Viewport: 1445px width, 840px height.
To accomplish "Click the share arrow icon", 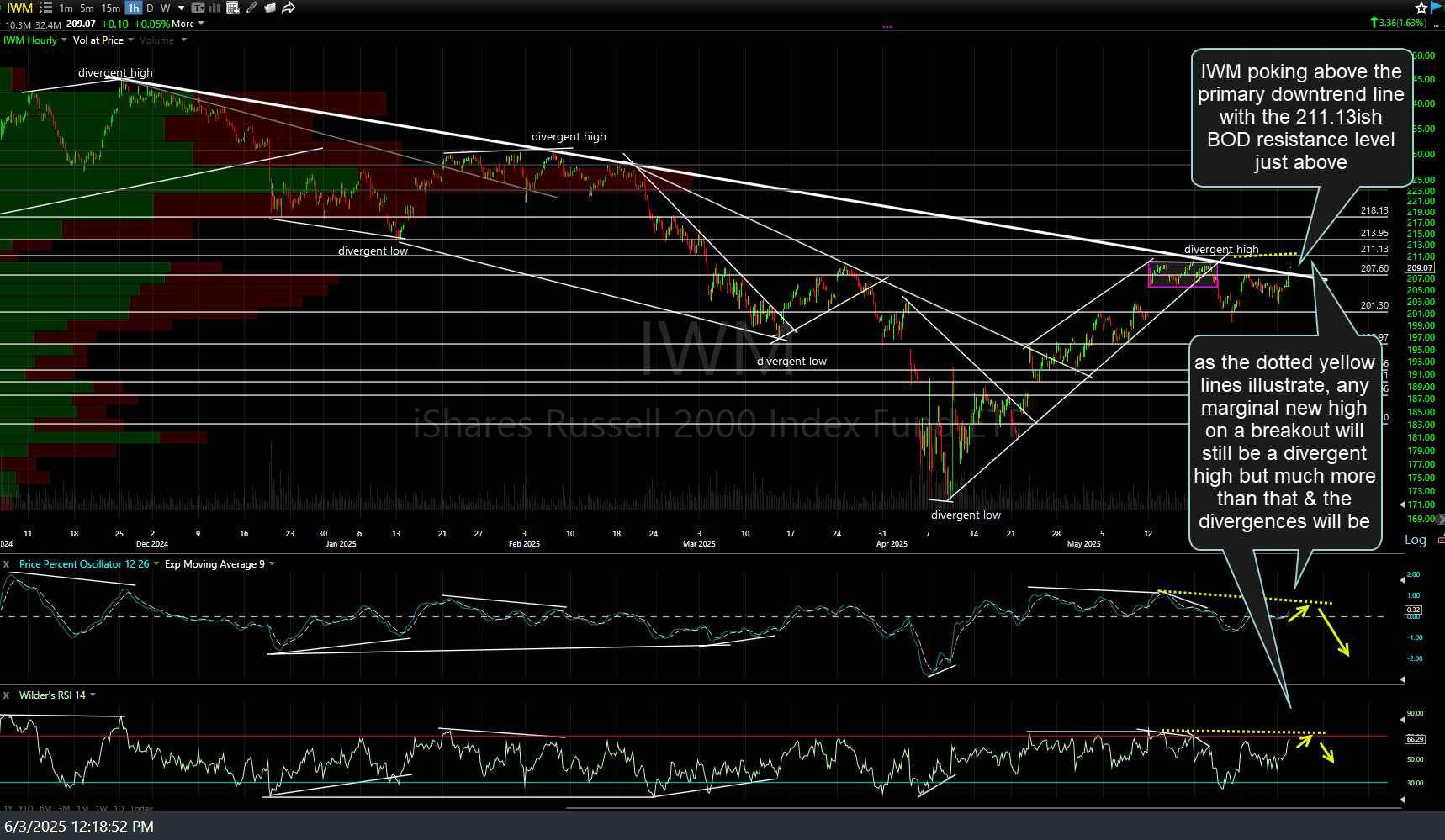I will click(x=288, y=8).
